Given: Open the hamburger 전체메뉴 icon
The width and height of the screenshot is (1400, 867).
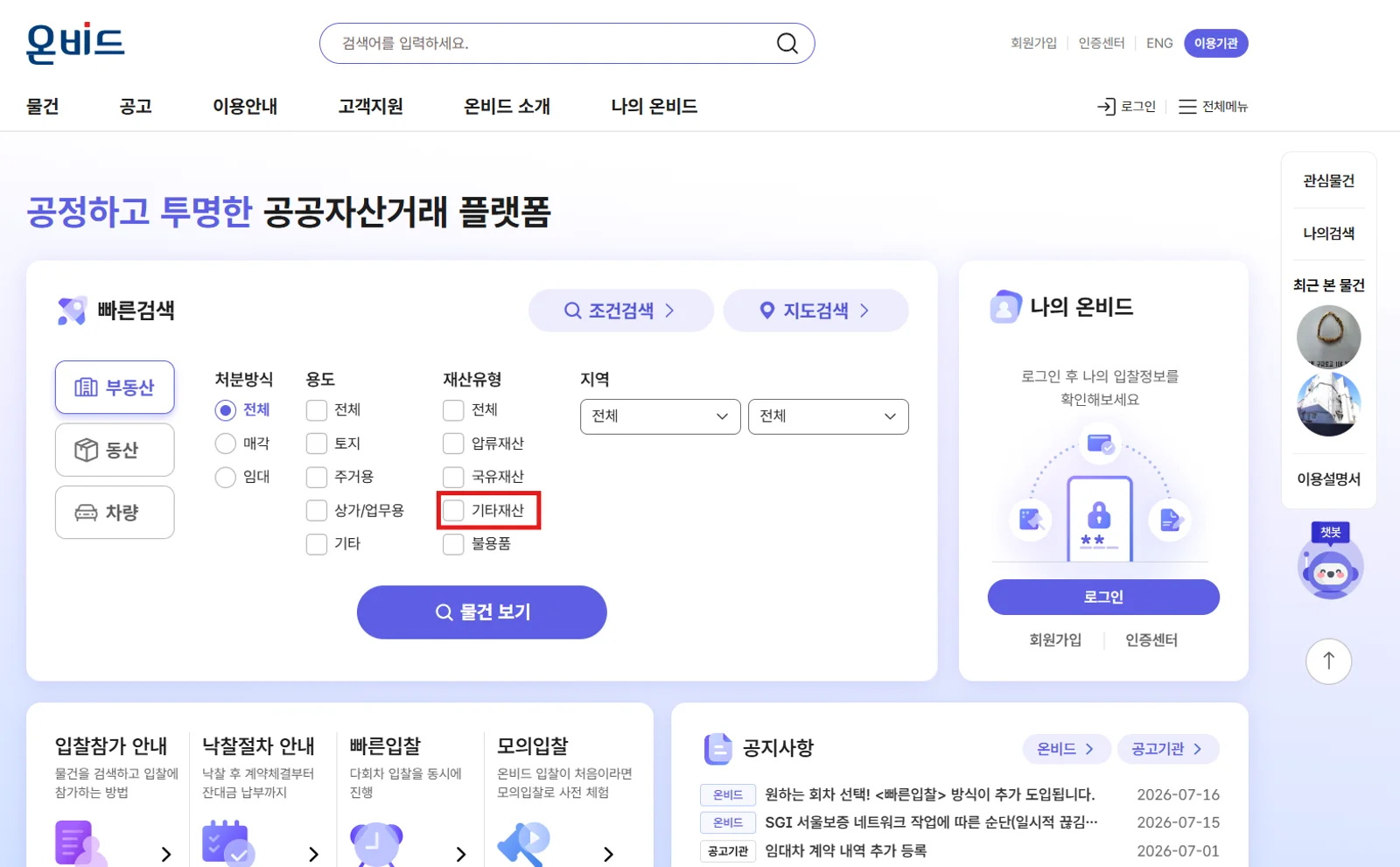Looking at the screenshot, I should tap(1187, 106).
